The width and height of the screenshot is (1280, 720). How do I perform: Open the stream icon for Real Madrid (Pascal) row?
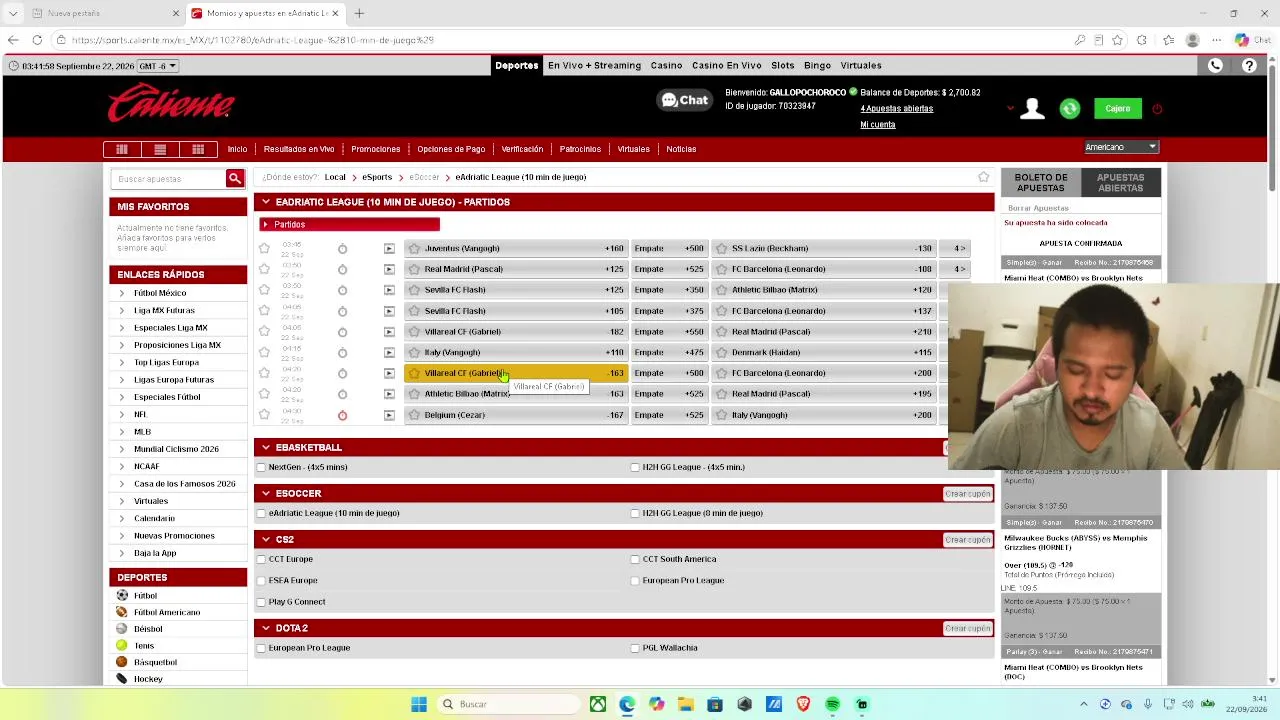pos(389,269)
